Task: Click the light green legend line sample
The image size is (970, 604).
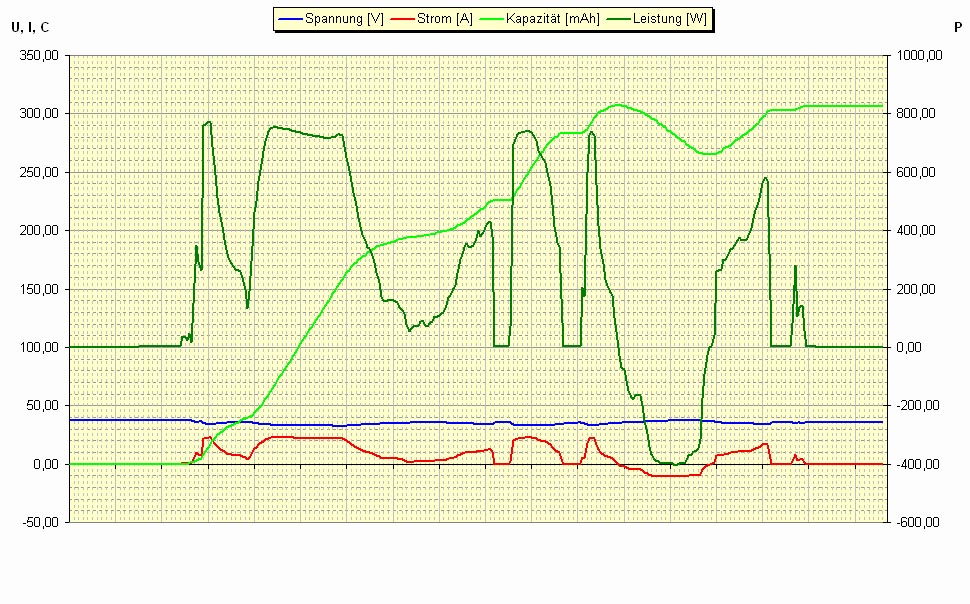Action: tap(492, 19)
